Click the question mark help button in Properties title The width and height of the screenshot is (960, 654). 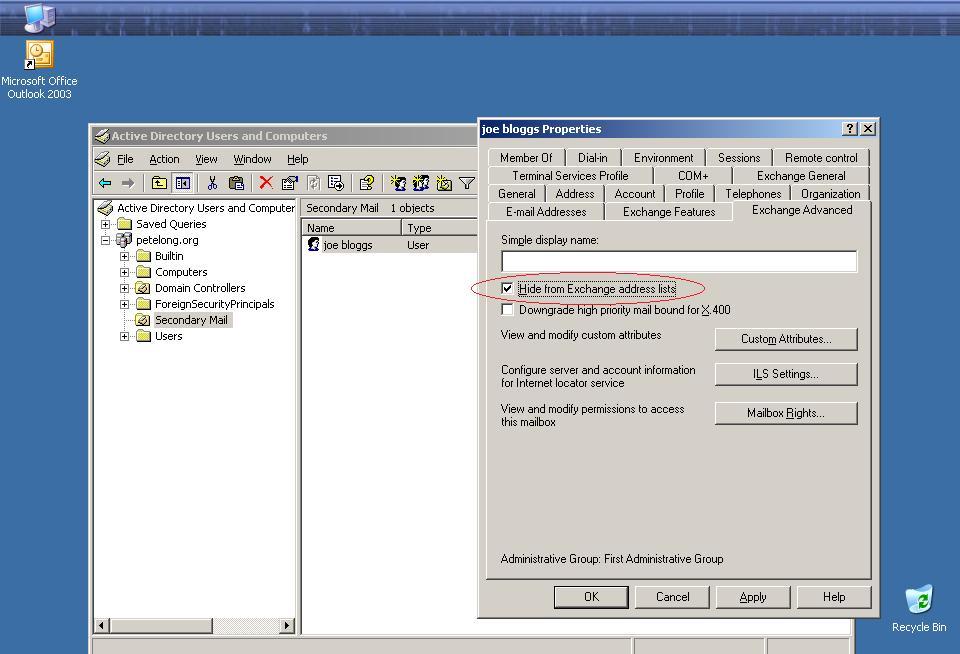click(x=850, y=129)
